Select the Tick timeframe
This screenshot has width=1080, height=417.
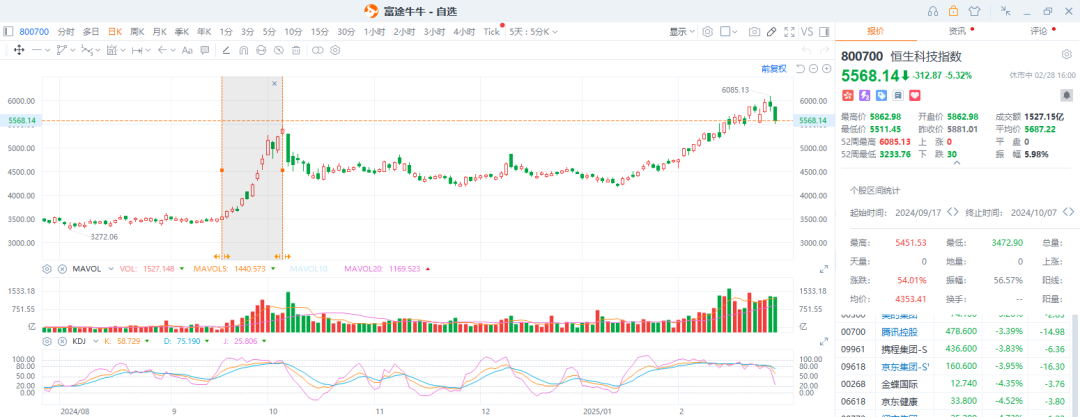click(491, 32)
